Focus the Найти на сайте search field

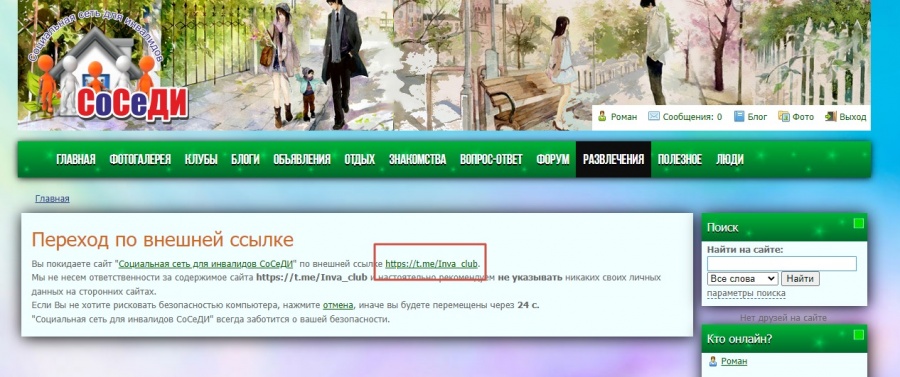[782, 263]
